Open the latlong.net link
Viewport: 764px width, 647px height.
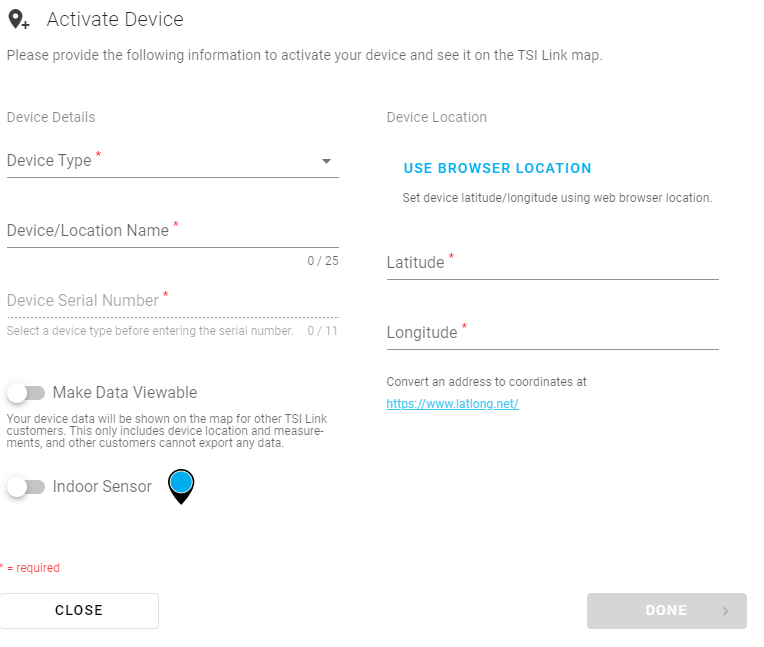point(452,404)
